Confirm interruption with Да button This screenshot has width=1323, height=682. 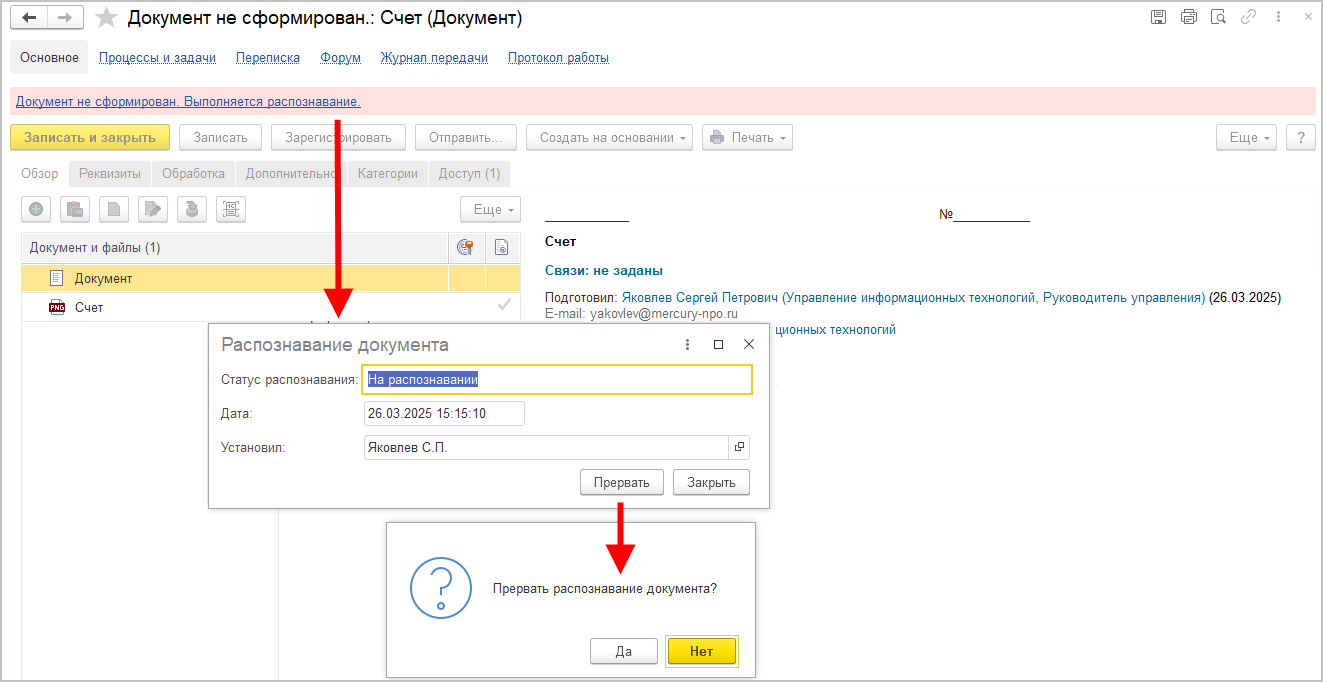point(623,651)
